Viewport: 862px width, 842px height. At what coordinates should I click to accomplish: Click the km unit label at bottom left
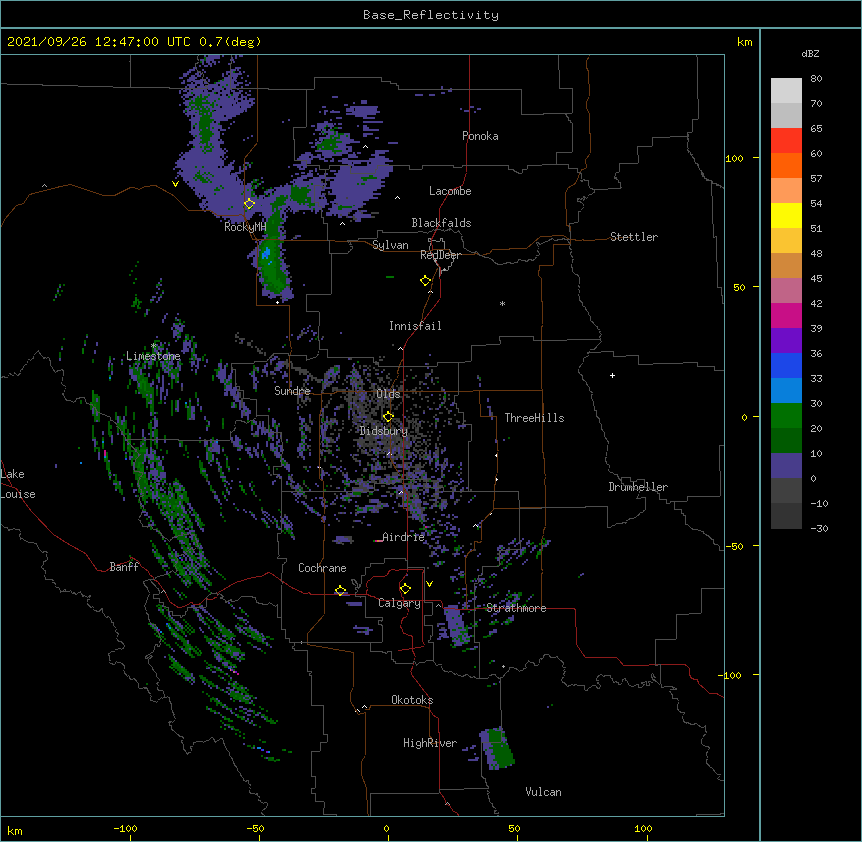[15, 830]
